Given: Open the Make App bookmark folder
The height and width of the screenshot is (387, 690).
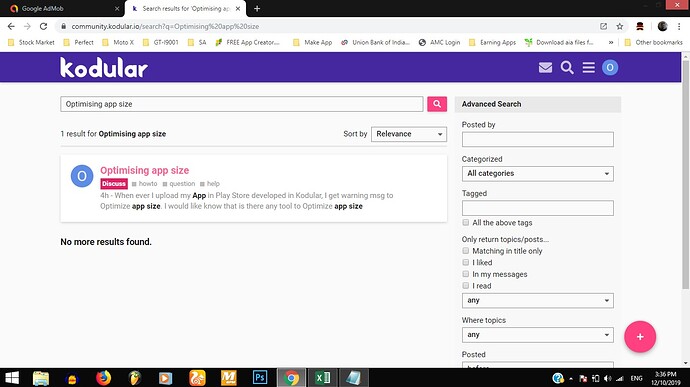Looking at the screenshot, I should point(312,42).
